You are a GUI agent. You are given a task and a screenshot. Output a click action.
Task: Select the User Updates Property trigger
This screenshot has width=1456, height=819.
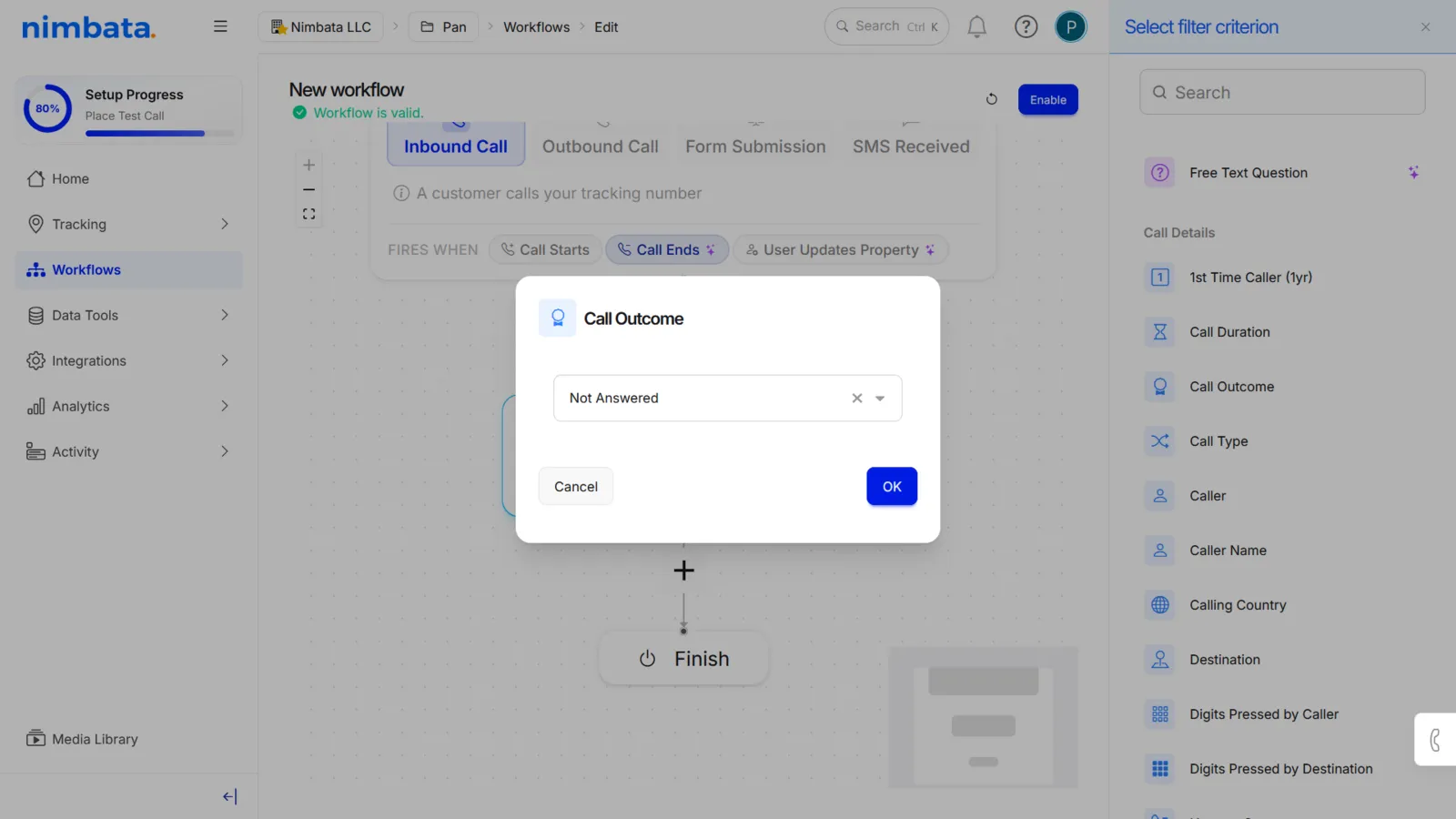coord(840,249)
